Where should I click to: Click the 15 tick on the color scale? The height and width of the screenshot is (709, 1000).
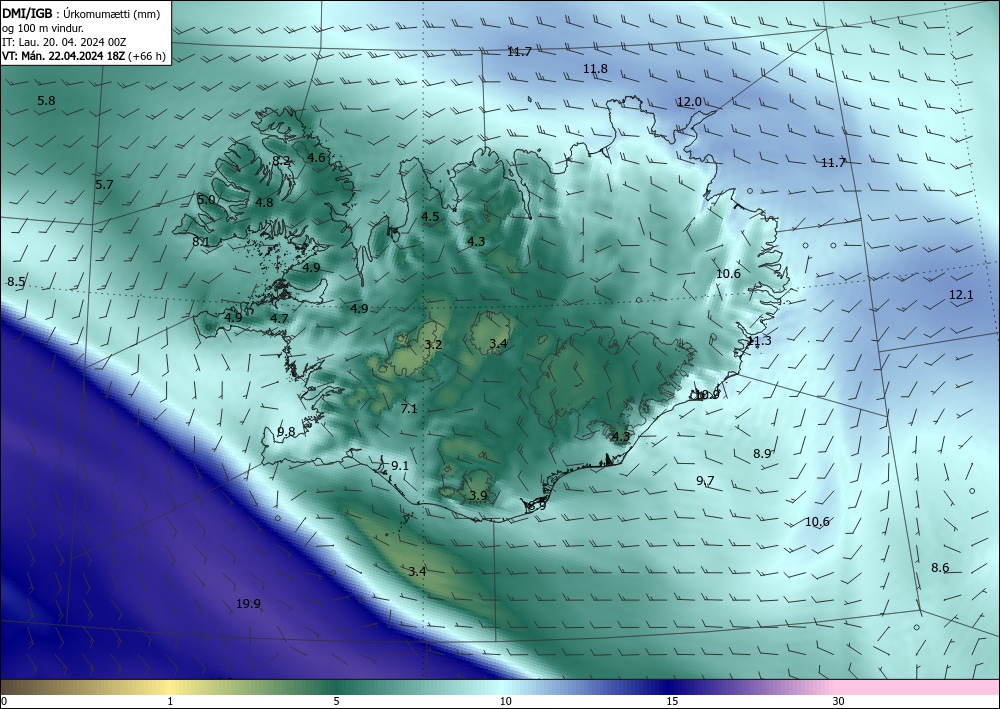click(x=672, y=701)
